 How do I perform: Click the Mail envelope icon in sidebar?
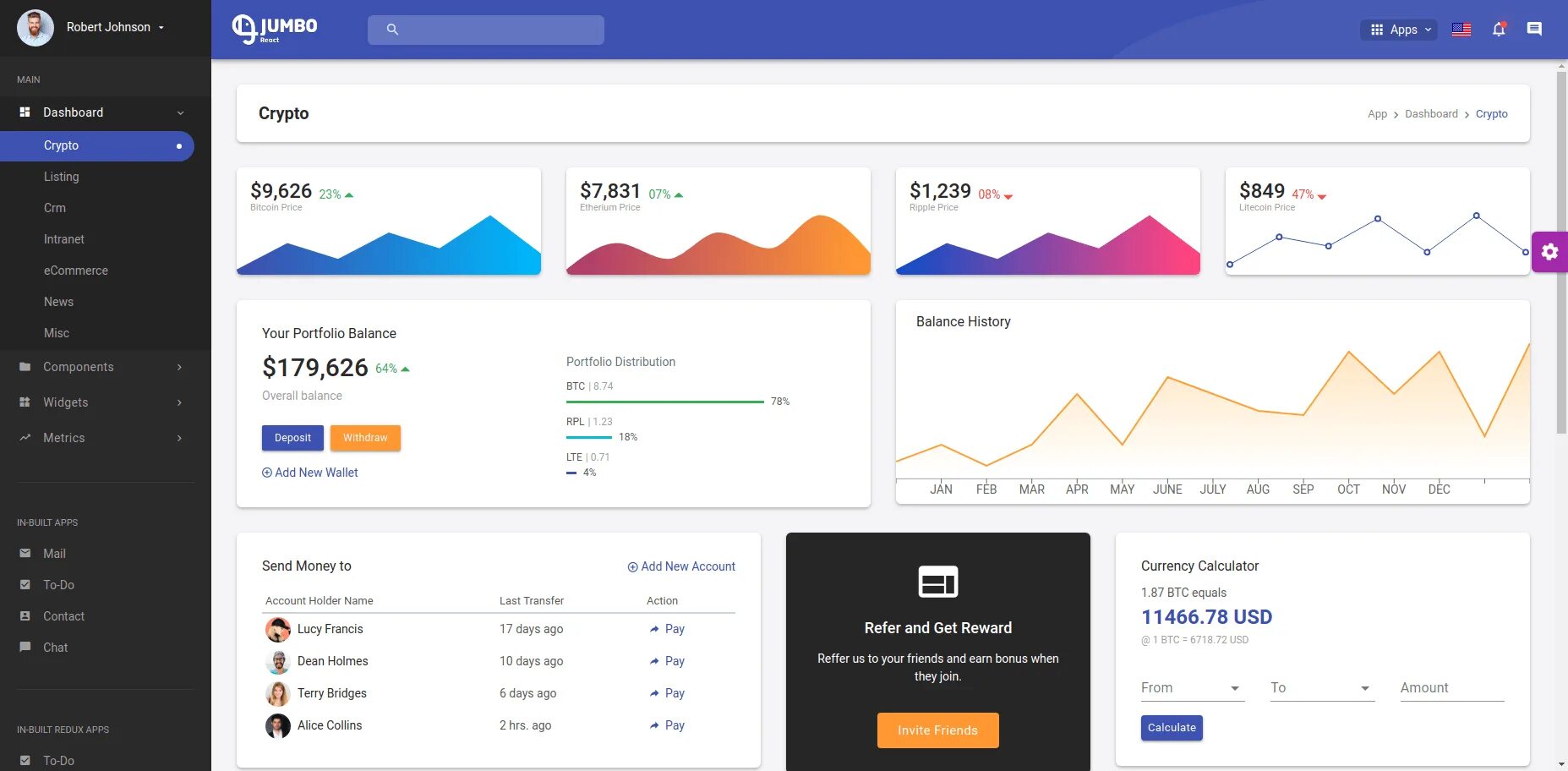pos(25,554)
